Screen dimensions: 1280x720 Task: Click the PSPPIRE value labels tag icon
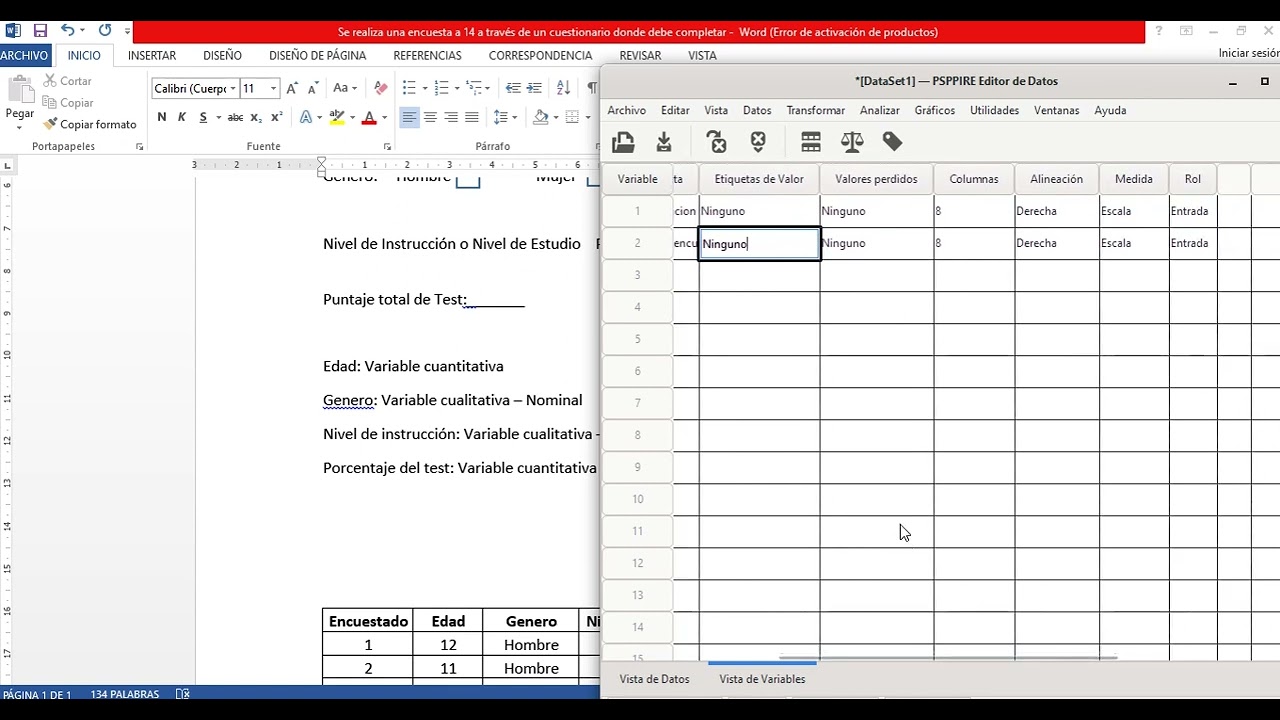893,142
